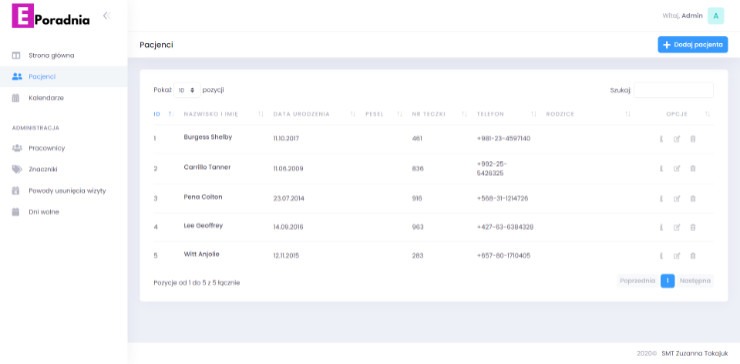Click the Następna pagination button
The height and width of the screenshot is (364, 740).
[695, 281]
